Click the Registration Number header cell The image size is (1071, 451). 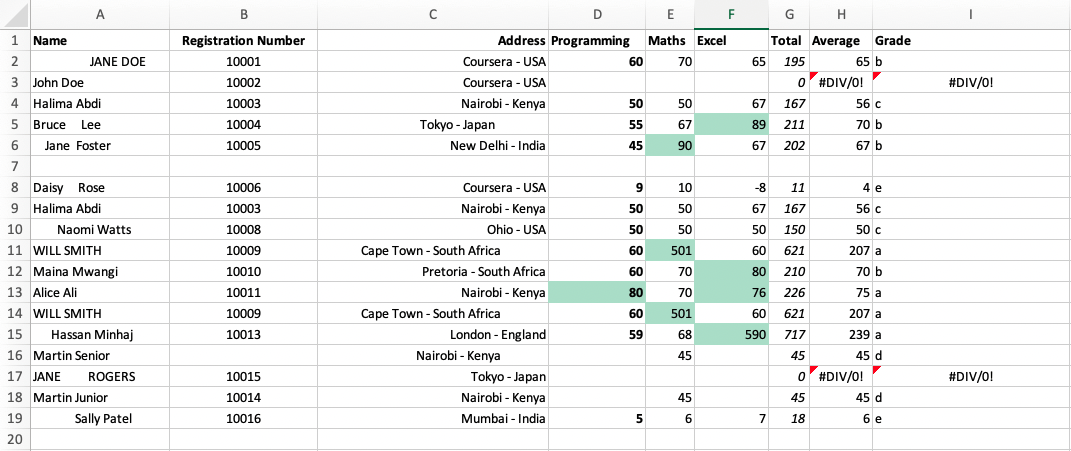point(243,41)
